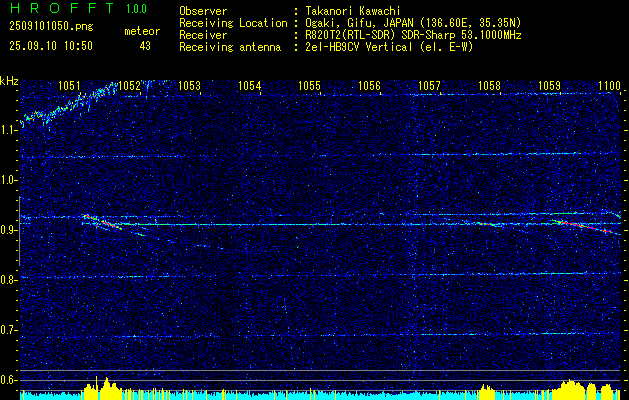629x400 pixels.
Task: Click the 0.6 kHz axis label
Action: click(8, 380)
